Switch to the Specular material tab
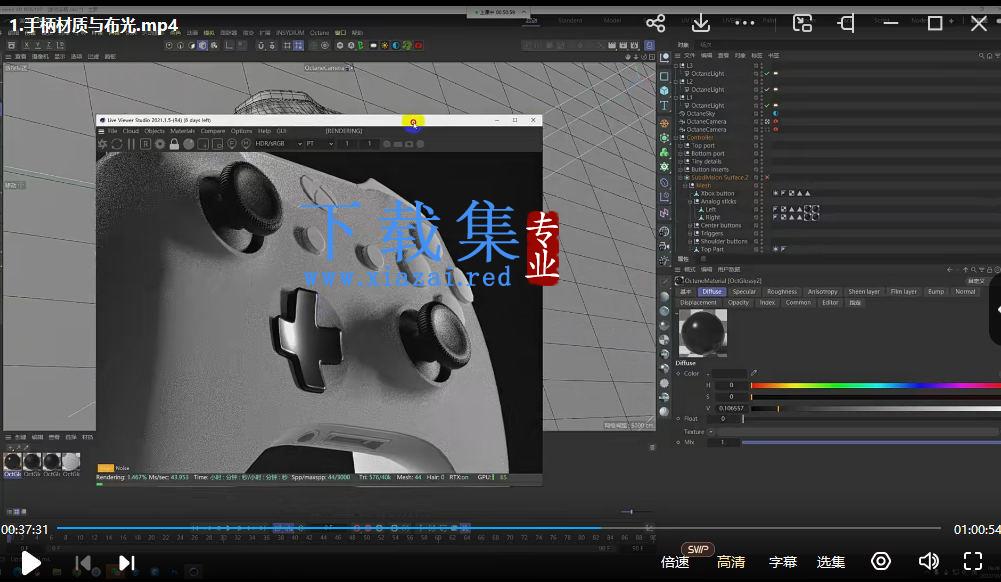The image size is (1001, 582). coord(744,292)
